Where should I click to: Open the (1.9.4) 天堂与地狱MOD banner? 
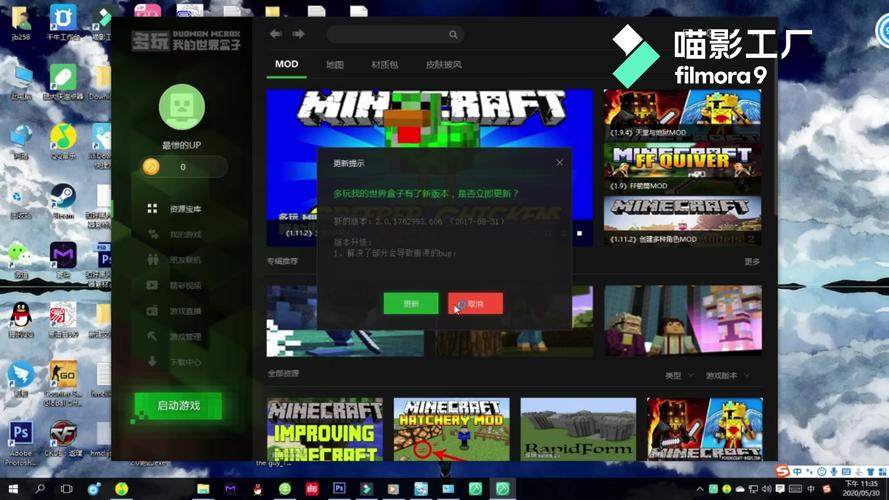(682, 114)
